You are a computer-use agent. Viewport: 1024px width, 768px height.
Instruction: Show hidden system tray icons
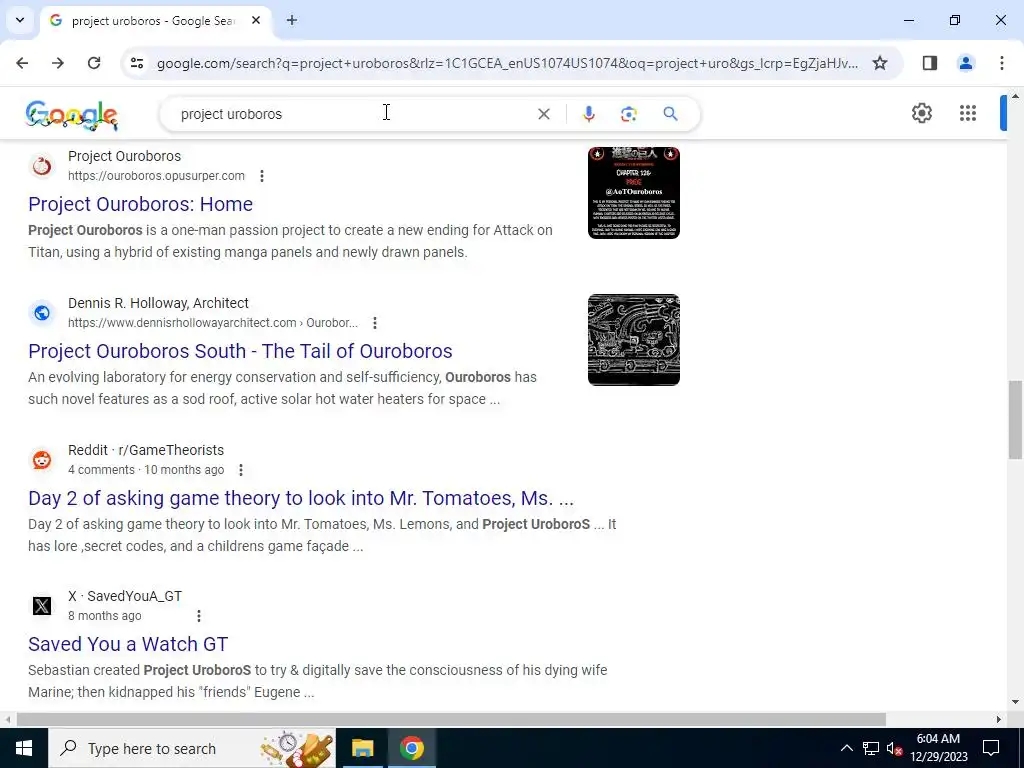[x=846, y=748]
